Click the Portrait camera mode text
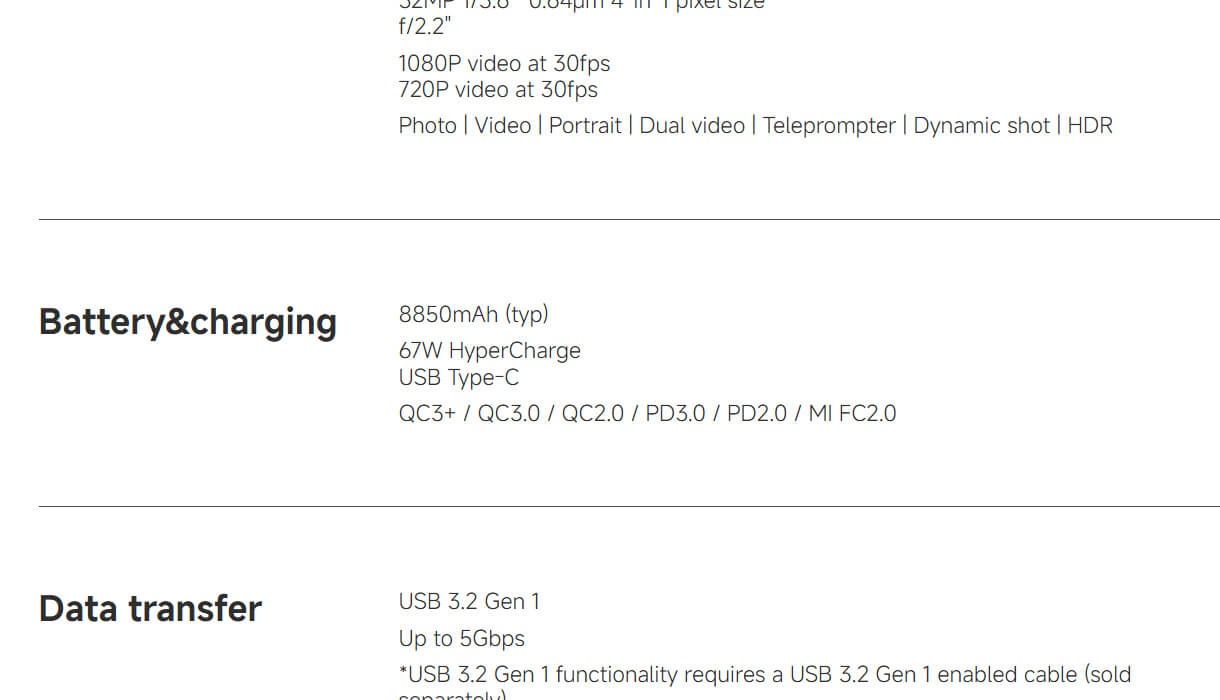This screenshot has width=1220, height=700. click(x=585, y=125)
